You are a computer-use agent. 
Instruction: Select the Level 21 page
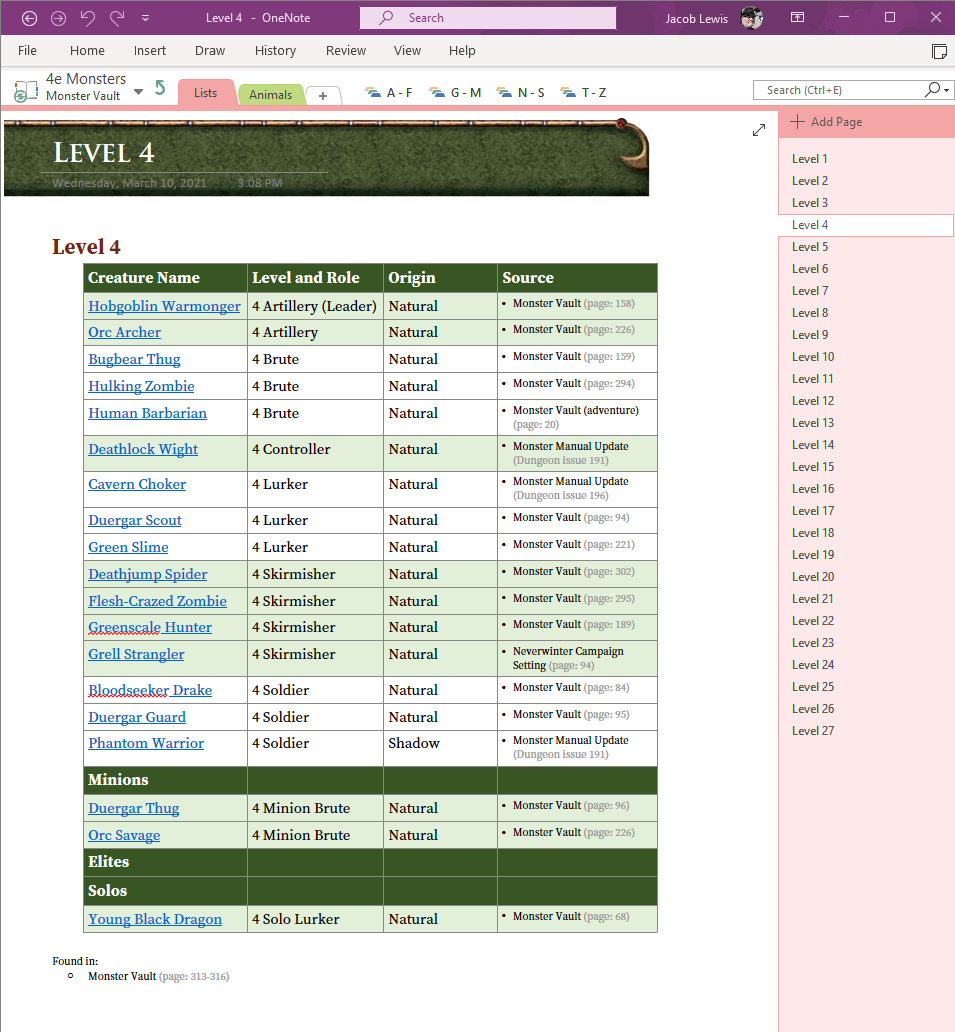[x=865, y=599]
